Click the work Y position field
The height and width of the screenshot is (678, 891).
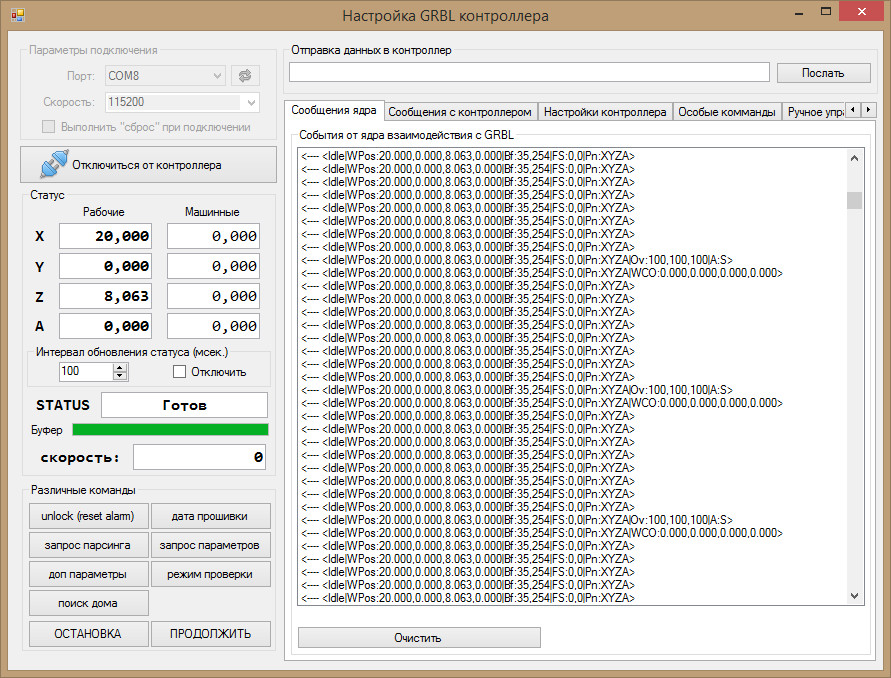coord(105,266)
